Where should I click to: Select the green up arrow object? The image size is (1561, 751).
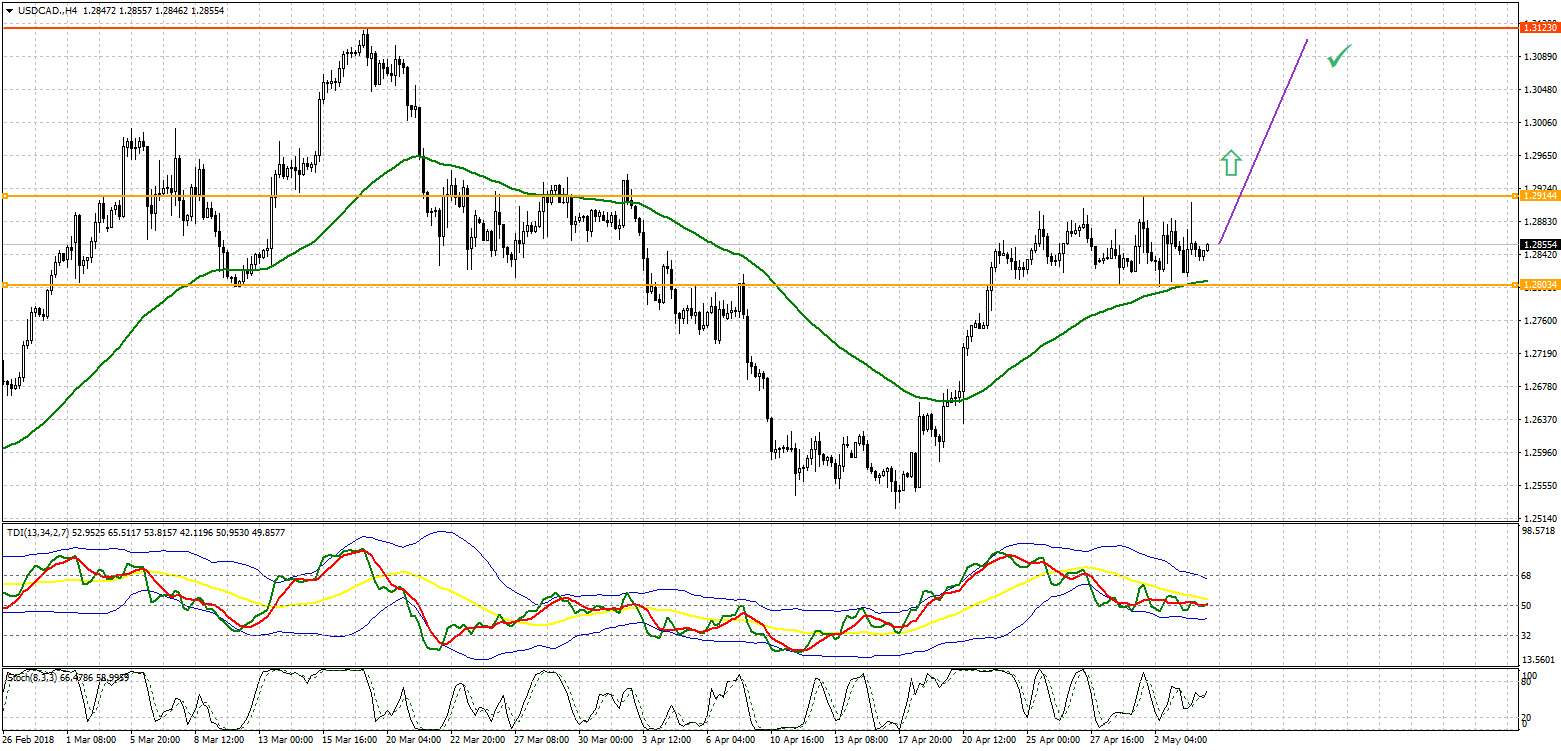point(1230,163)
